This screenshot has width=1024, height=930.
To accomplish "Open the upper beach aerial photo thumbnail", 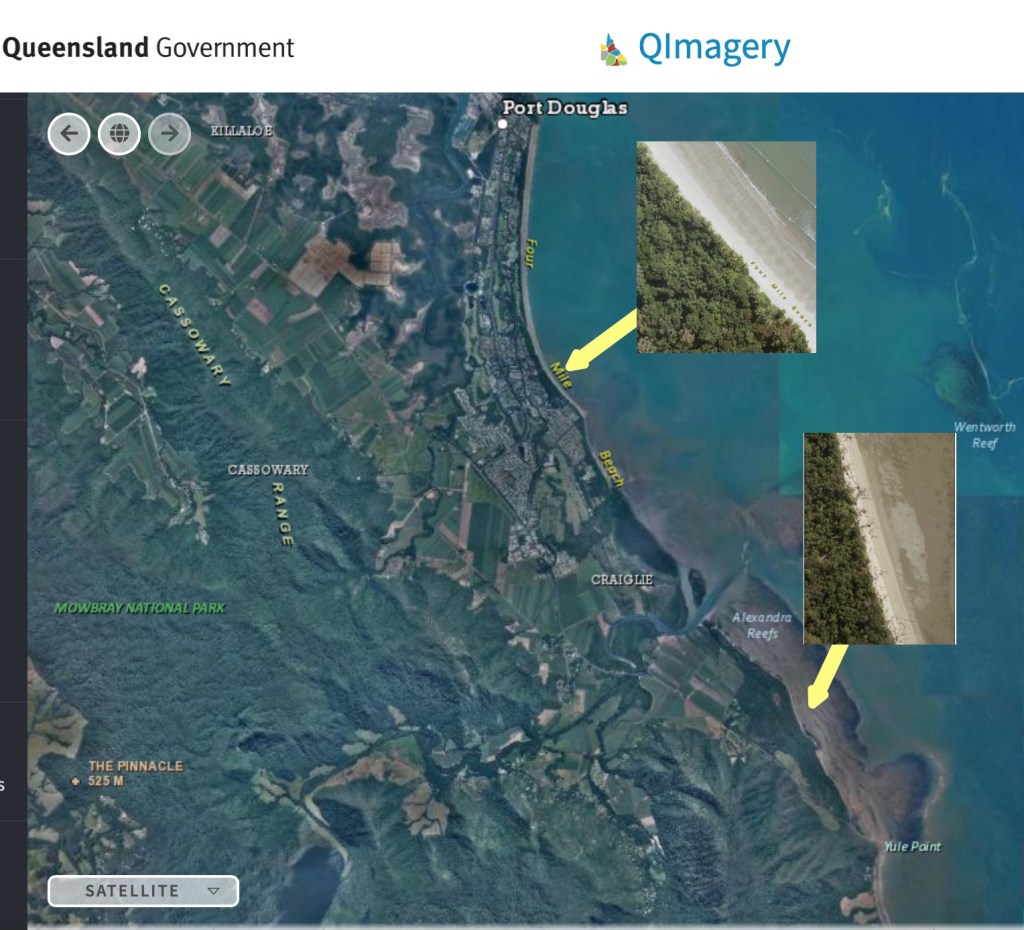I will 726,247.
